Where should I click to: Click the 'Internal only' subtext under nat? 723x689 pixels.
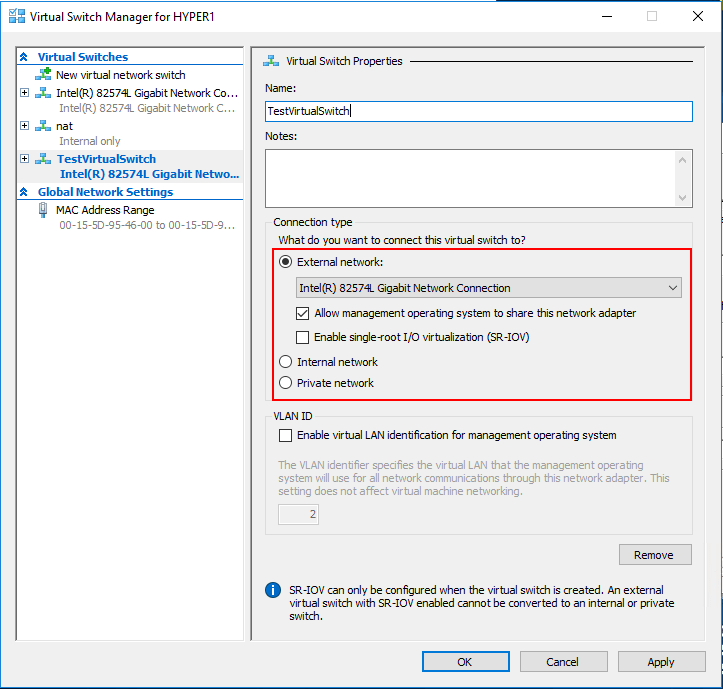tap(90, 141)
